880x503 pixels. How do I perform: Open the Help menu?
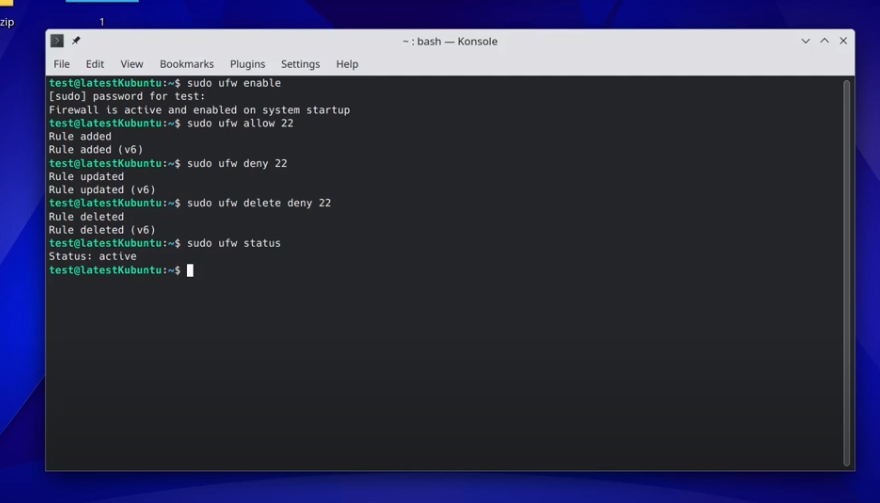(x=347, y=64)
